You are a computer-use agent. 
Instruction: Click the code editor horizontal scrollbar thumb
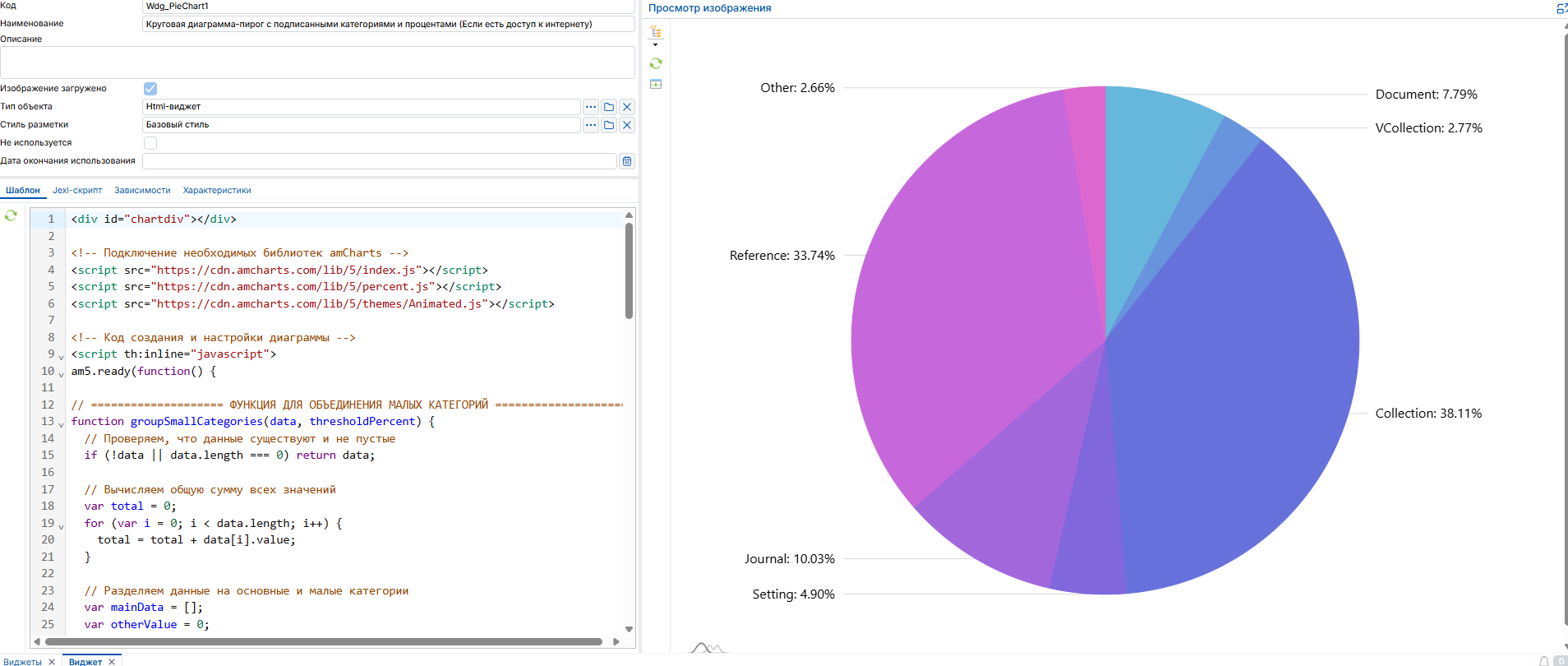coord(324,641)
